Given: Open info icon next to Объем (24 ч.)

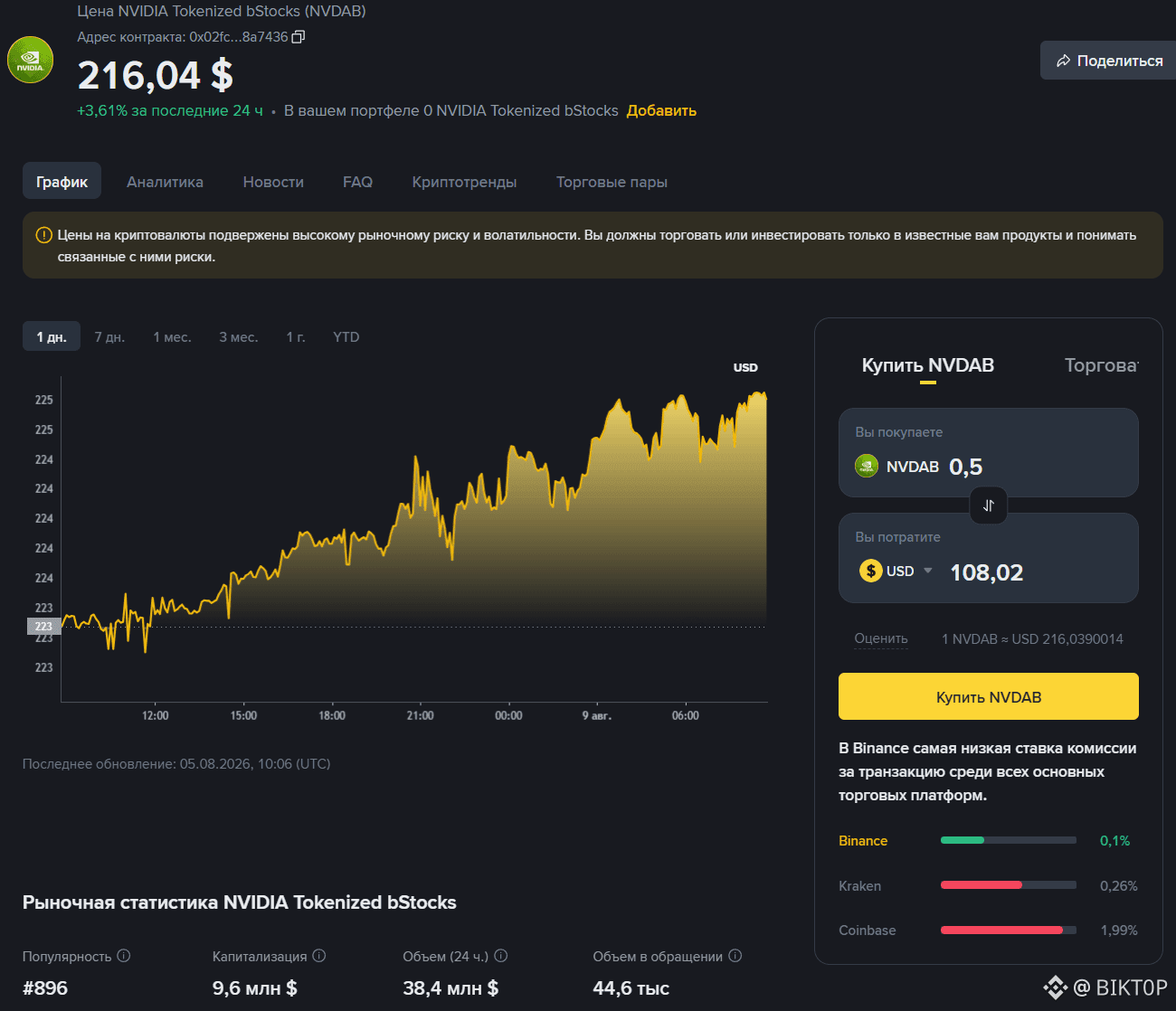Looking at the screenshot, I should 501,956.
